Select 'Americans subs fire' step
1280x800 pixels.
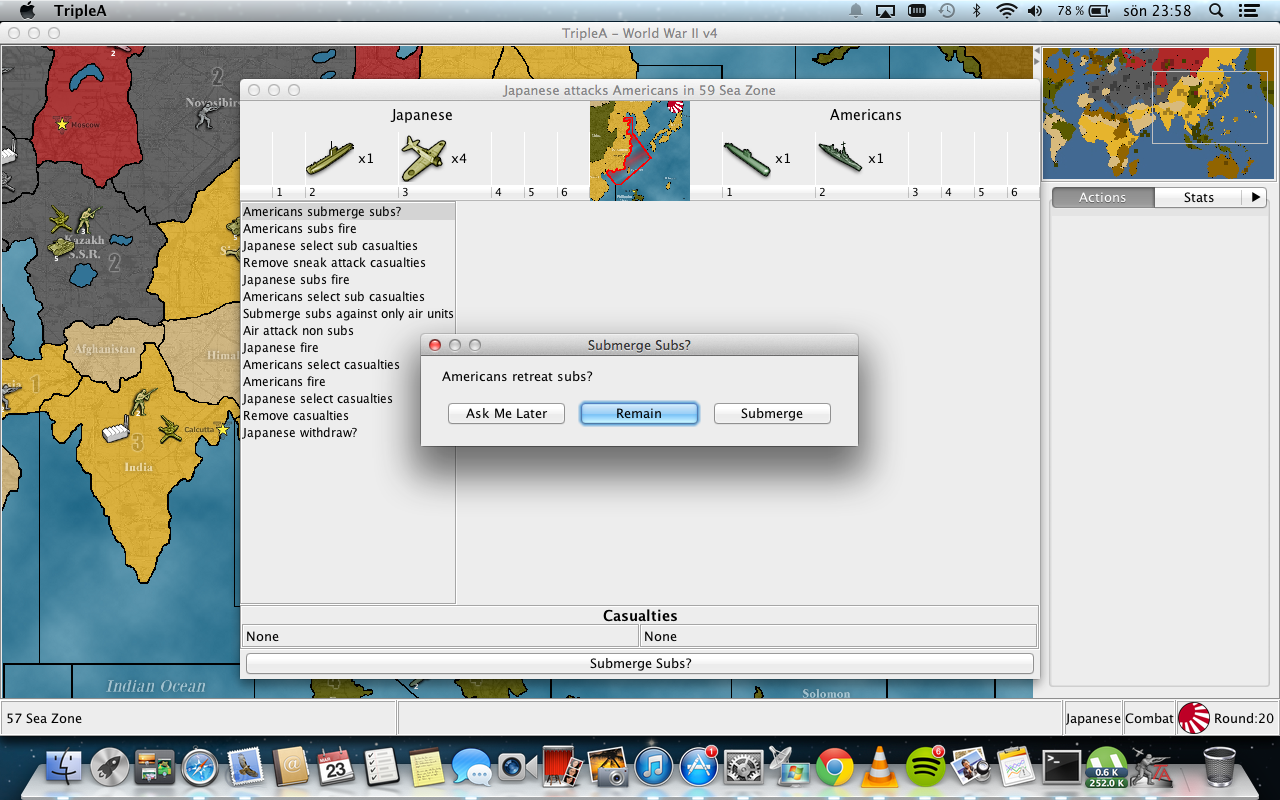(348, 229)
